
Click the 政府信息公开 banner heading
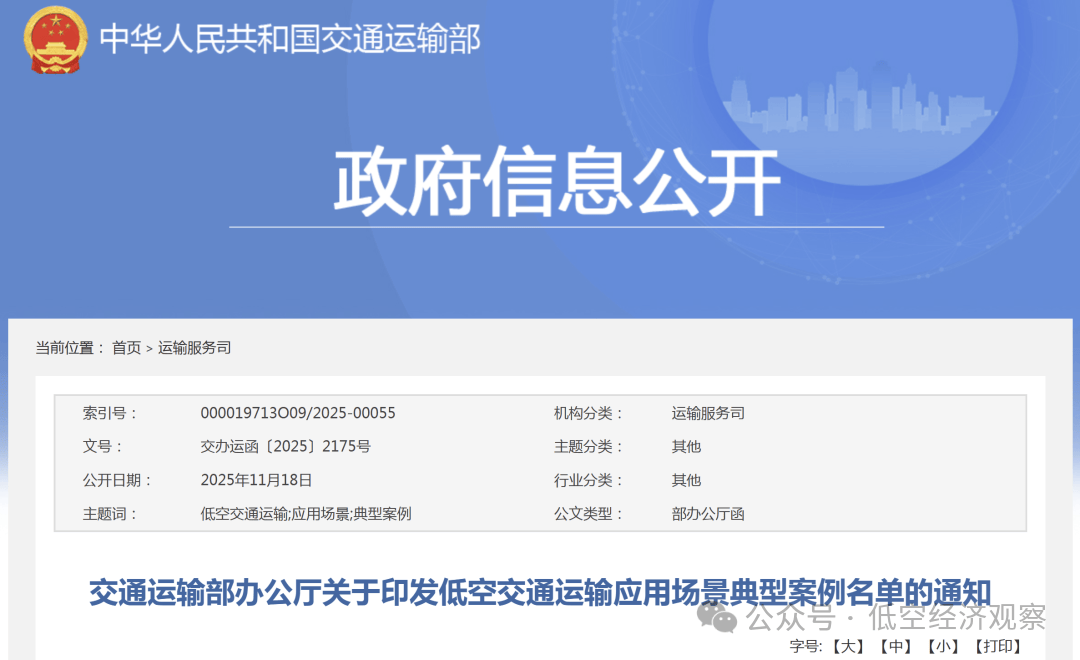pos(556,183)
